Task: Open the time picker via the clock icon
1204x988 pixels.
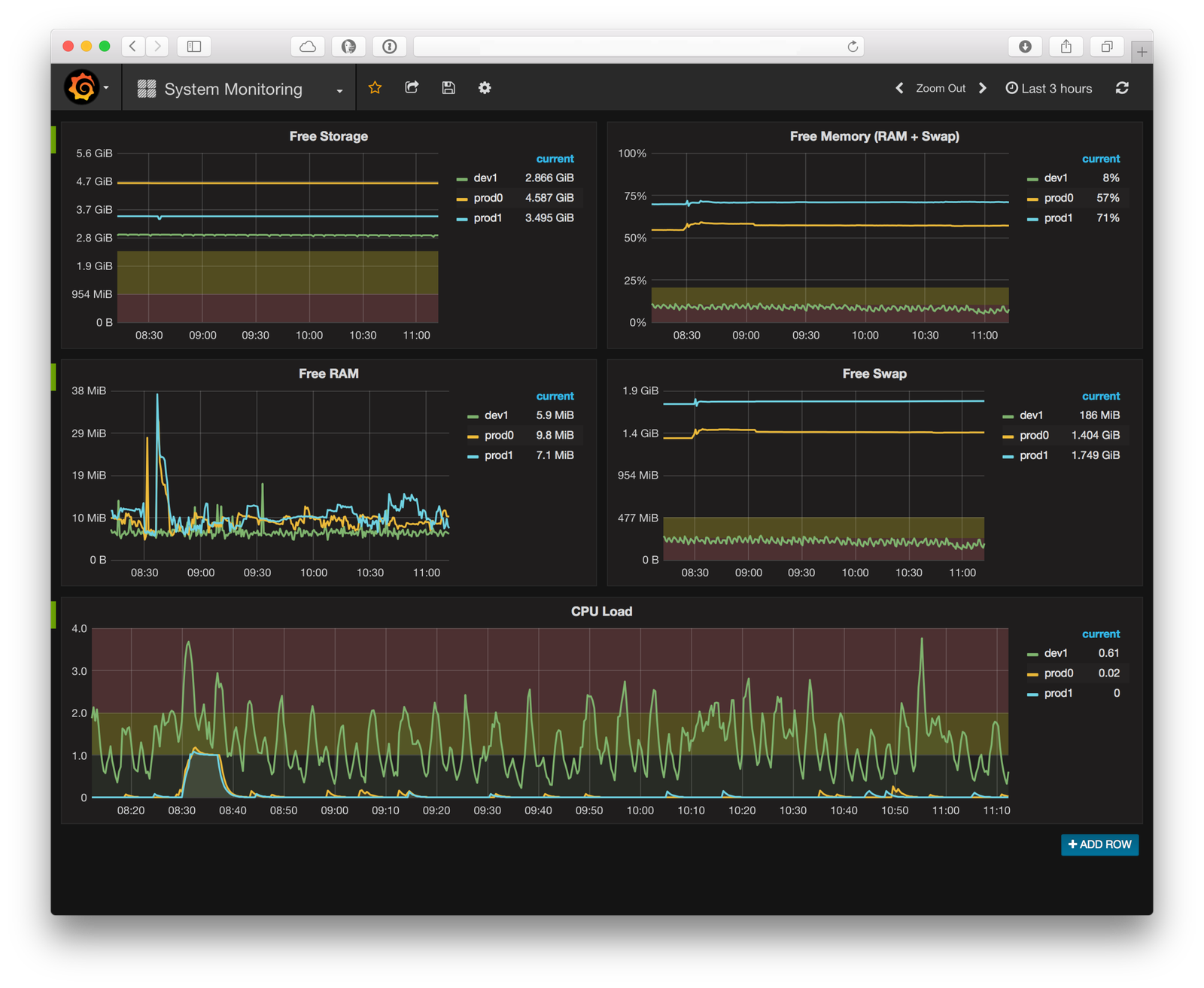Action: click(1011, 88)
